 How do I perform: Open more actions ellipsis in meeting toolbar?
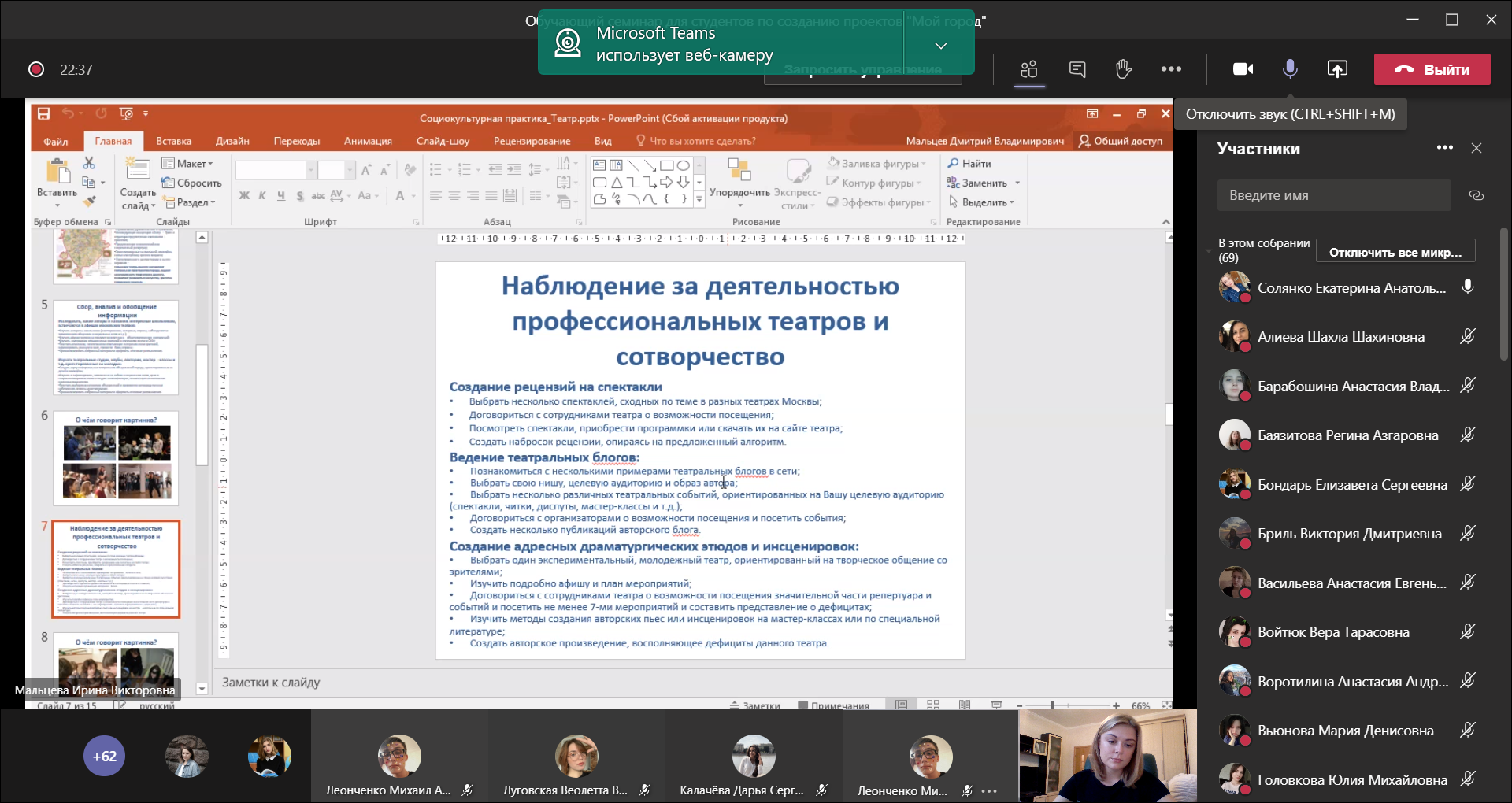(1171, 69)
